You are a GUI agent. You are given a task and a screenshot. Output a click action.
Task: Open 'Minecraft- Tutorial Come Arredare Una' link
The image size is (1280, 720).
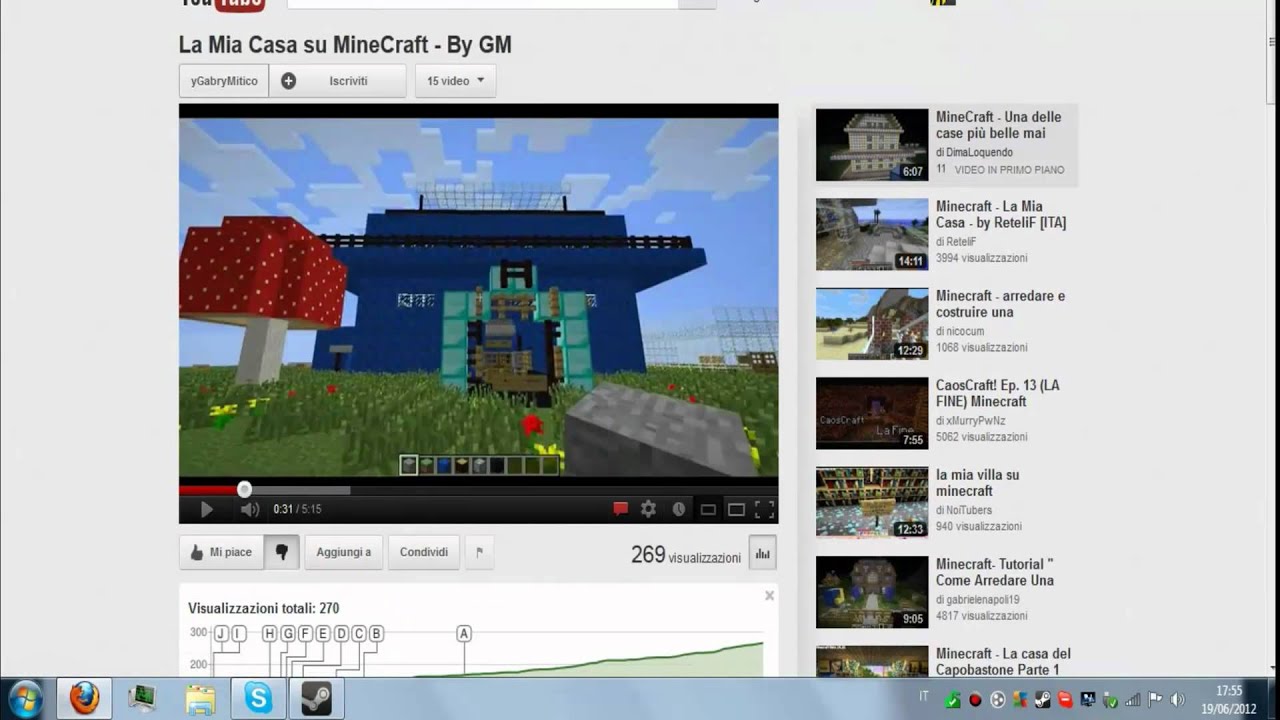tap(995, 572)
